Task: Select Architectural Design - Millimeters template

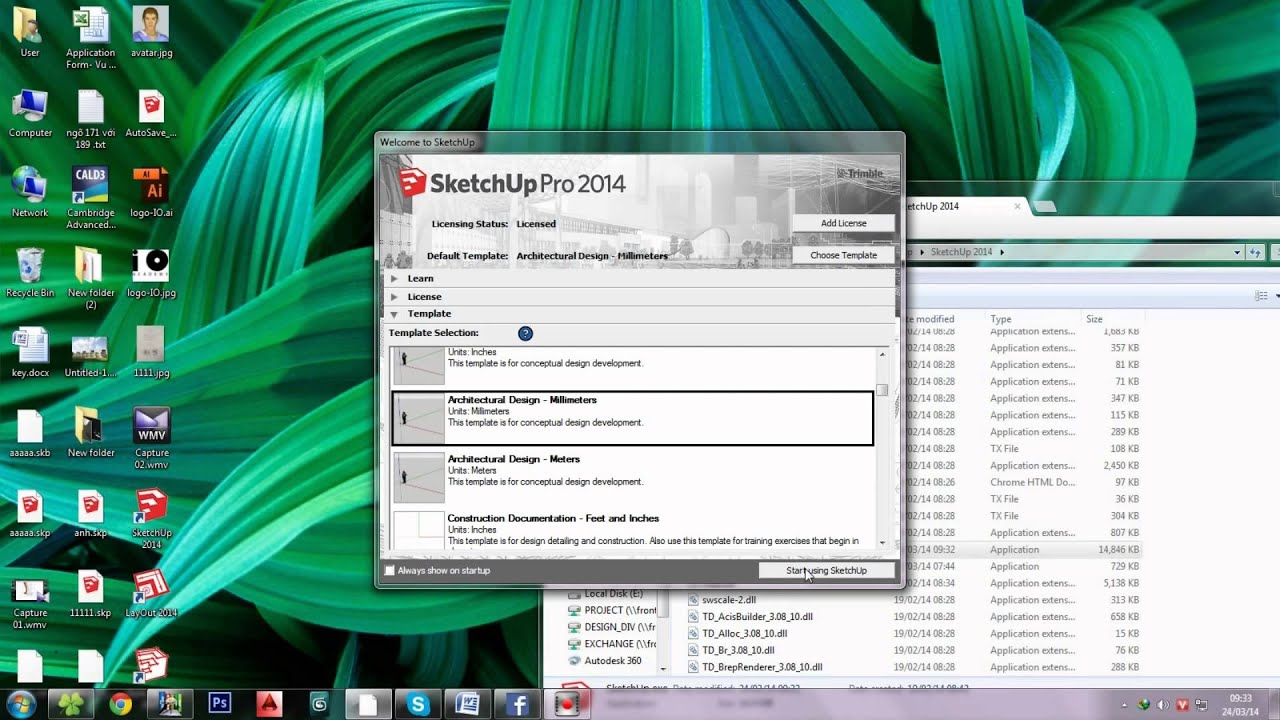Action: click(x=632, y=418)
